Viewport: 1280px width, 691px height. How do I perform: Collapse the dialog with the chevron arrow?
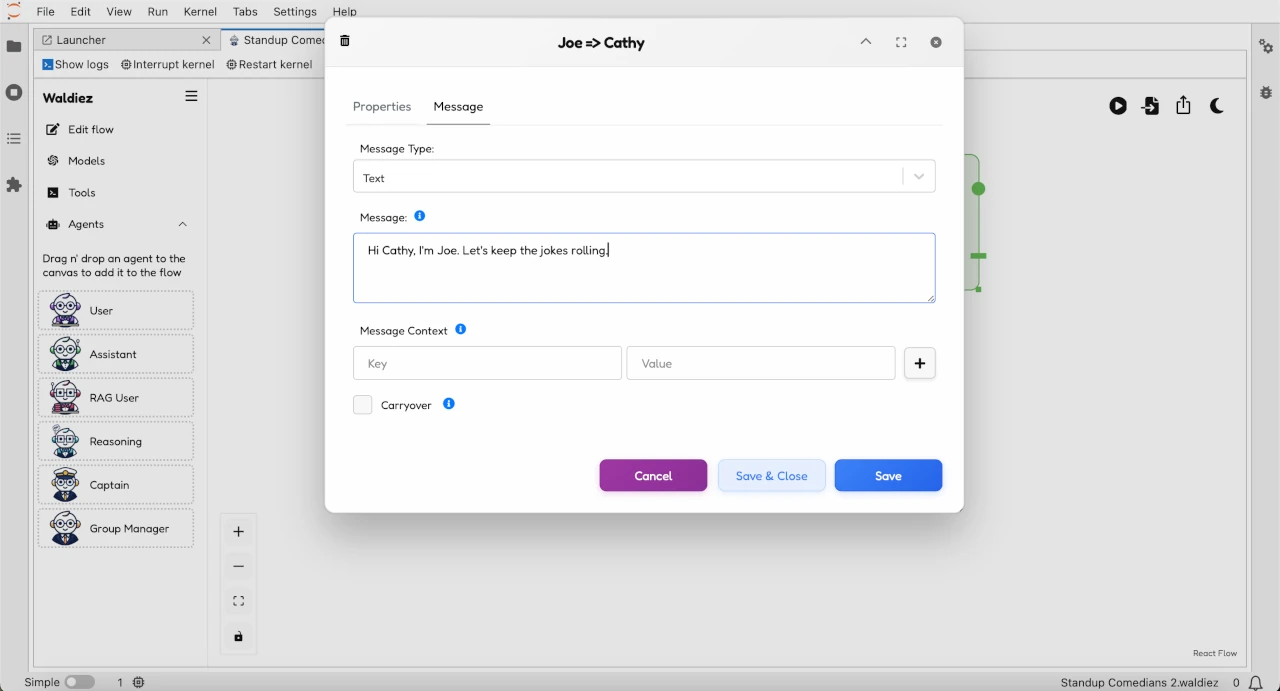[866, 42]
